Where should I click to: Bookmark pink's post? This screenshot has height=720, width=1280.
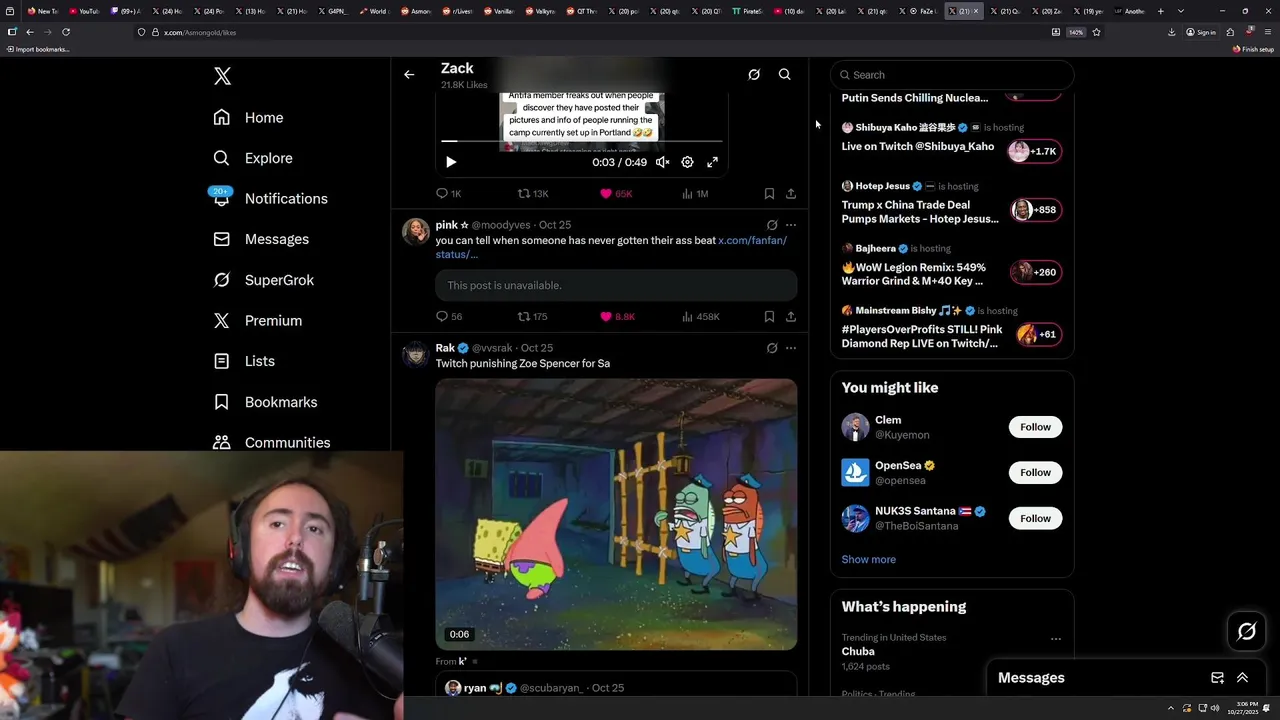(769, 316)
